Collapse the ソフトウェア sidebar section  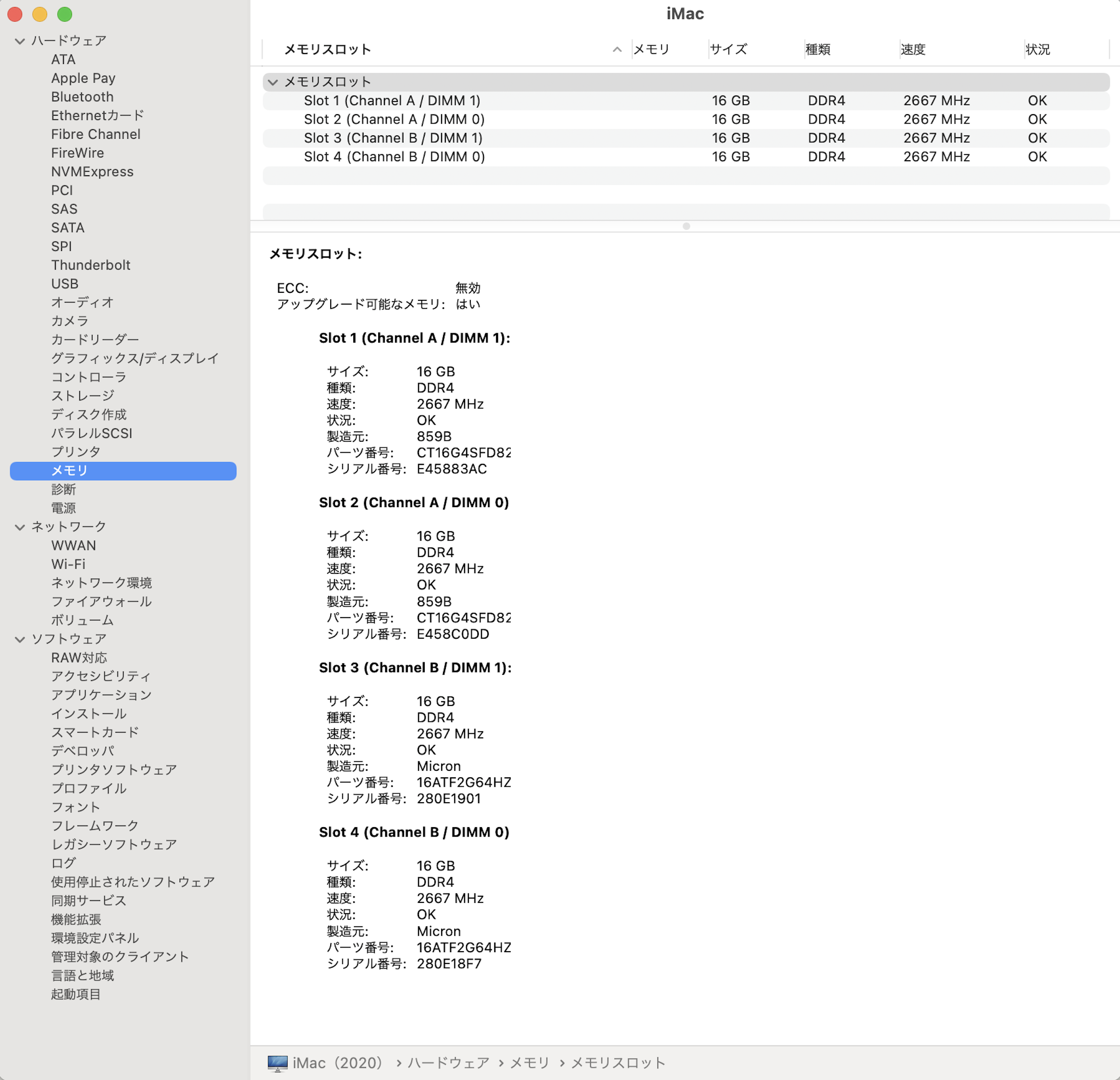point(20,639)
